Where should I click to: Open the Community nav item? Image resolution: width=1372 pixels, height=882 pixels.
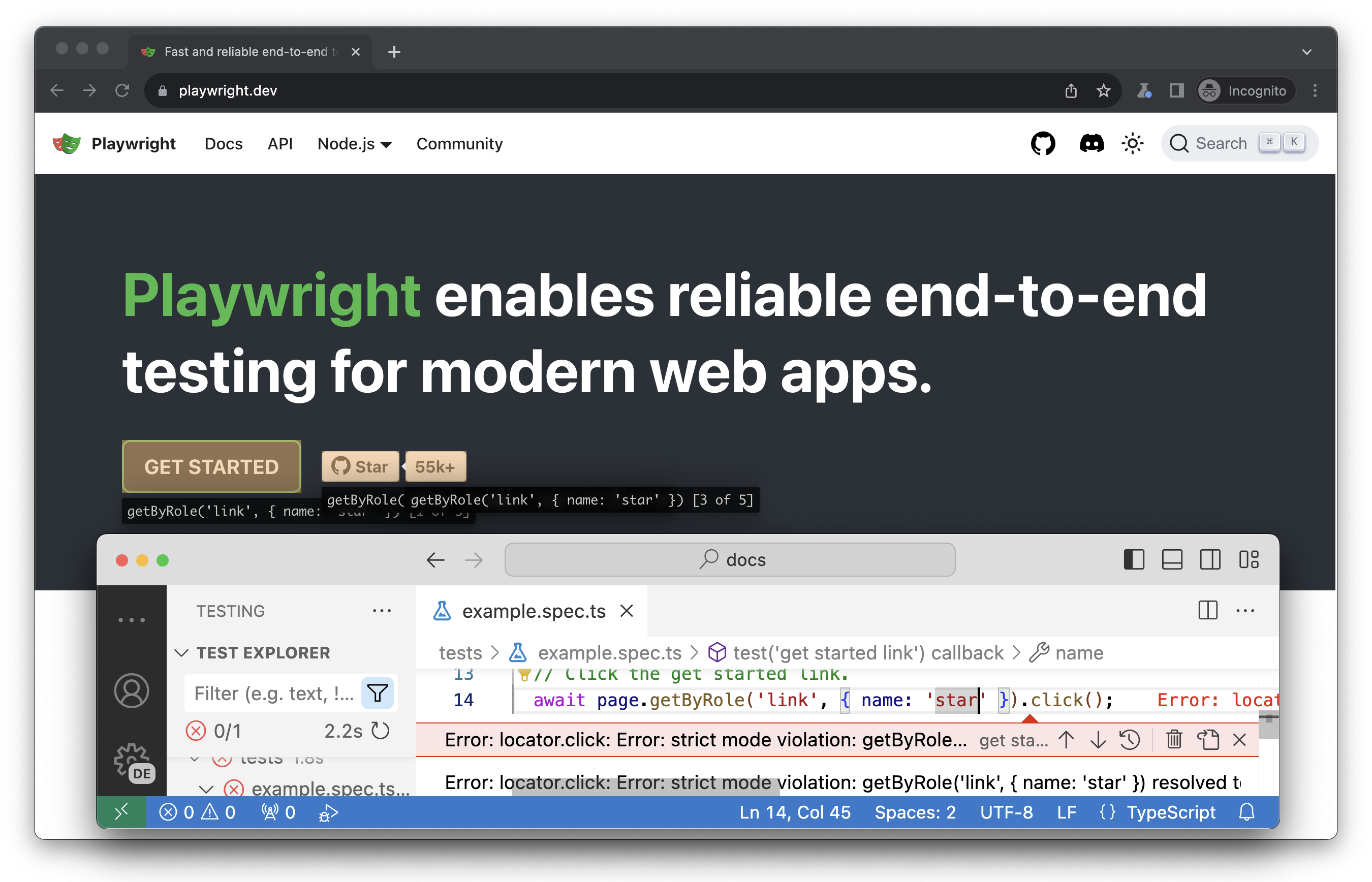pyautogui.click(x=459, y=144)
